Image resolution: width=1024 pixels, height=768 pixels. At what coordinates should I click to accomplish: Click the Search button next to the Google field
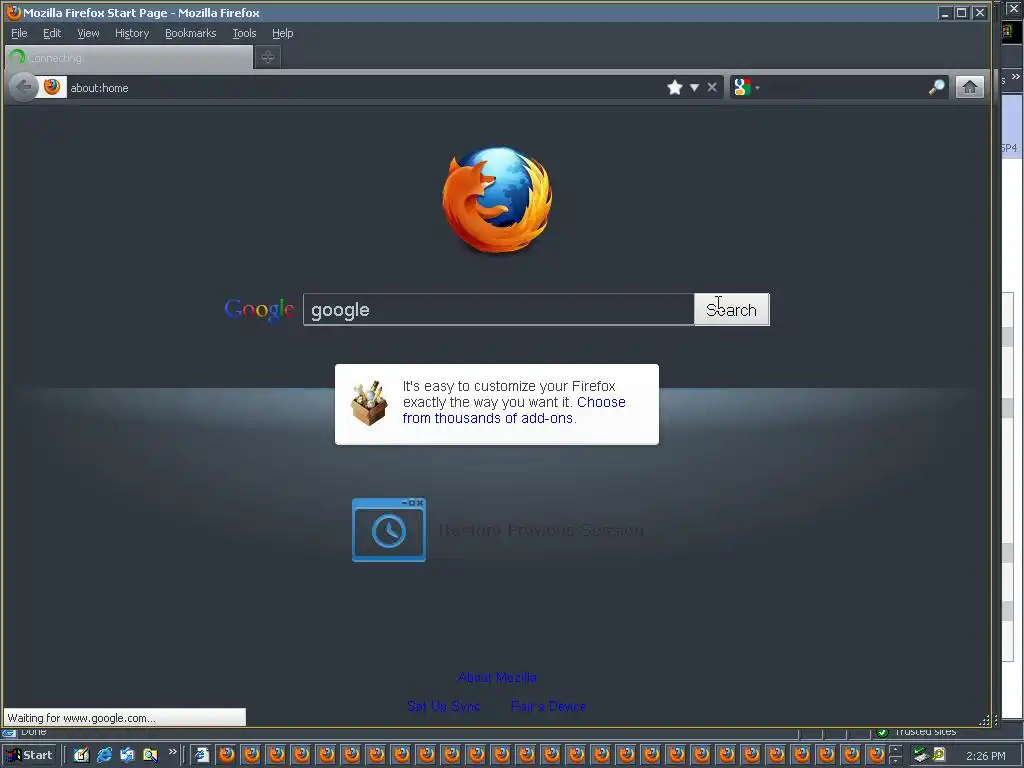click(x=731, y=310)
